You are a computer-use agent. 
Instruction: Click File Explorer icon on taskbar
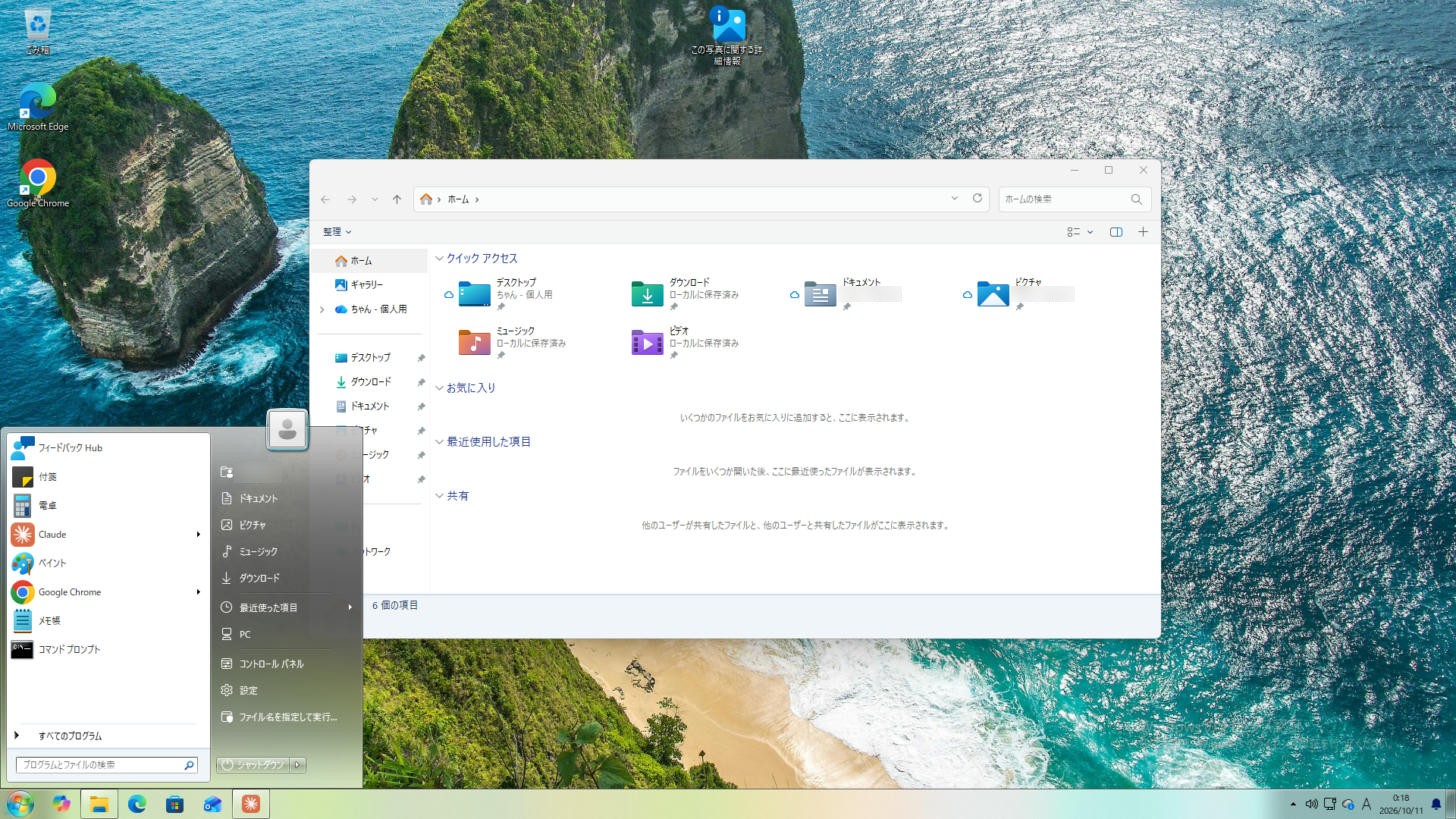(99, 804)
